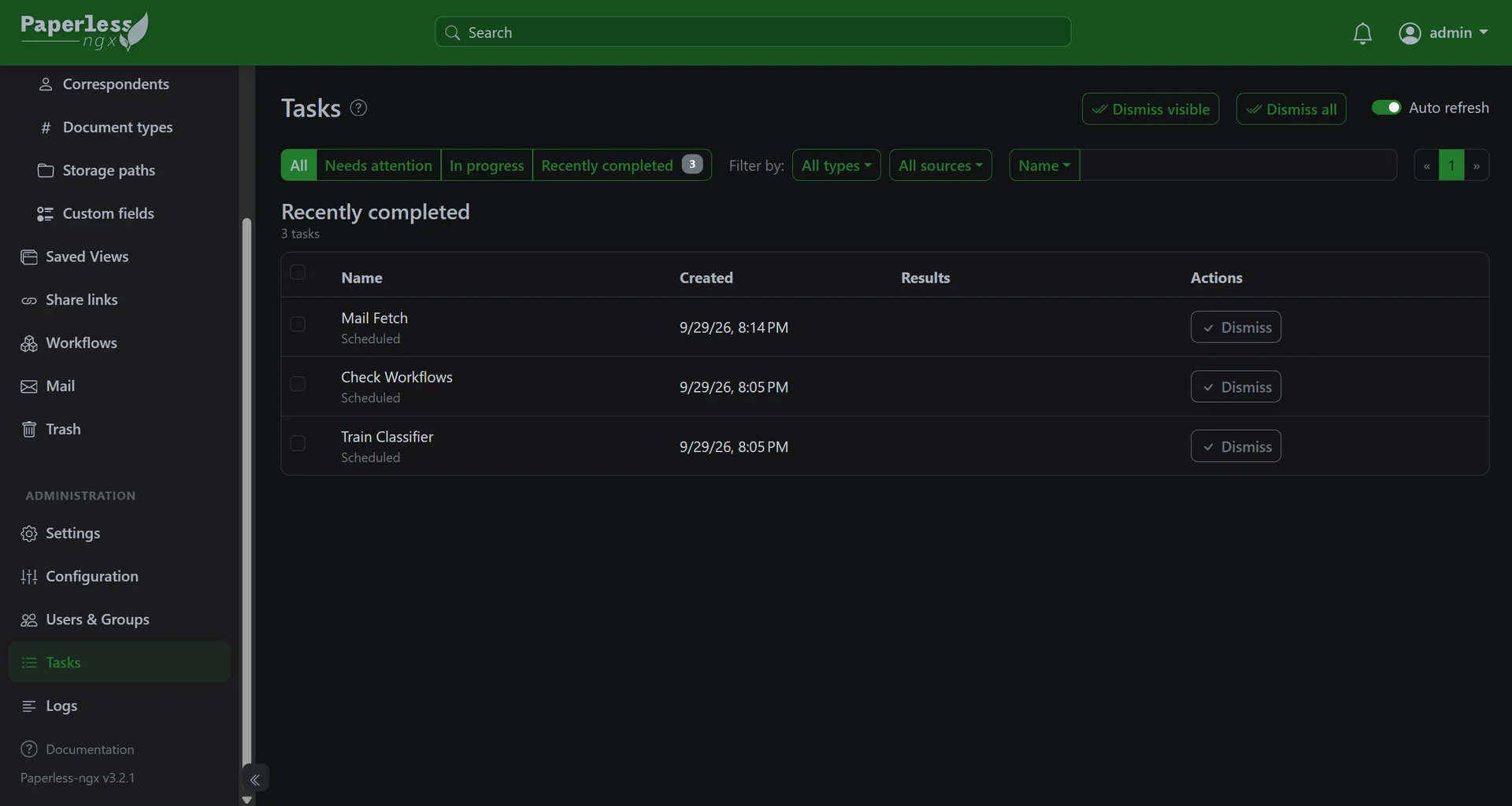The image size is (1512, 806).
Task: Open the Name filter field dropdown
Action: (x=1044, y=165)
